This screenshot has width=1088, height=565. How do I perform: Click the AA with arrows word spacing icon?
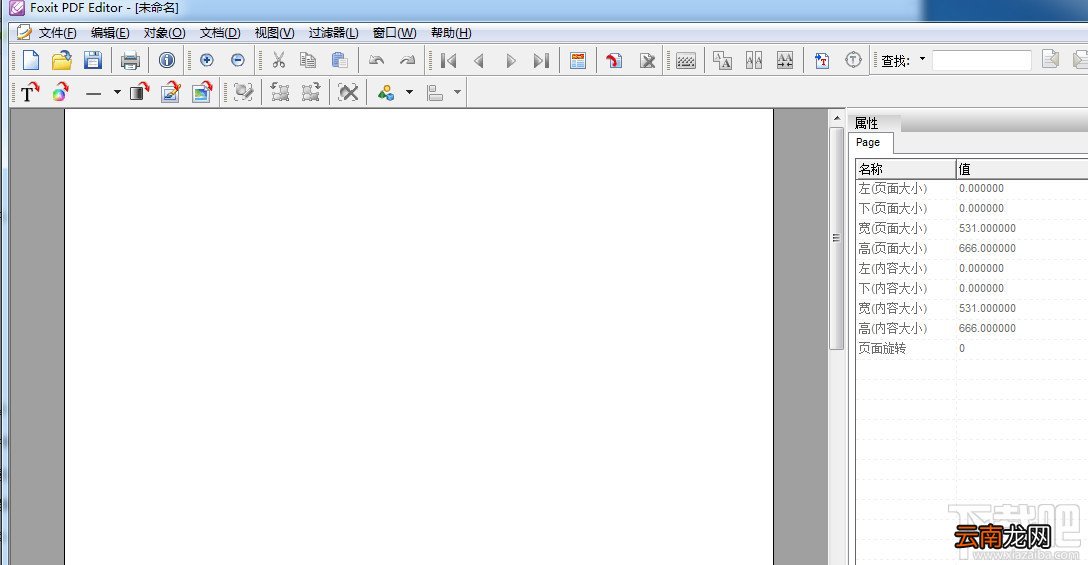pyautogui.click(x=785, y=60)
